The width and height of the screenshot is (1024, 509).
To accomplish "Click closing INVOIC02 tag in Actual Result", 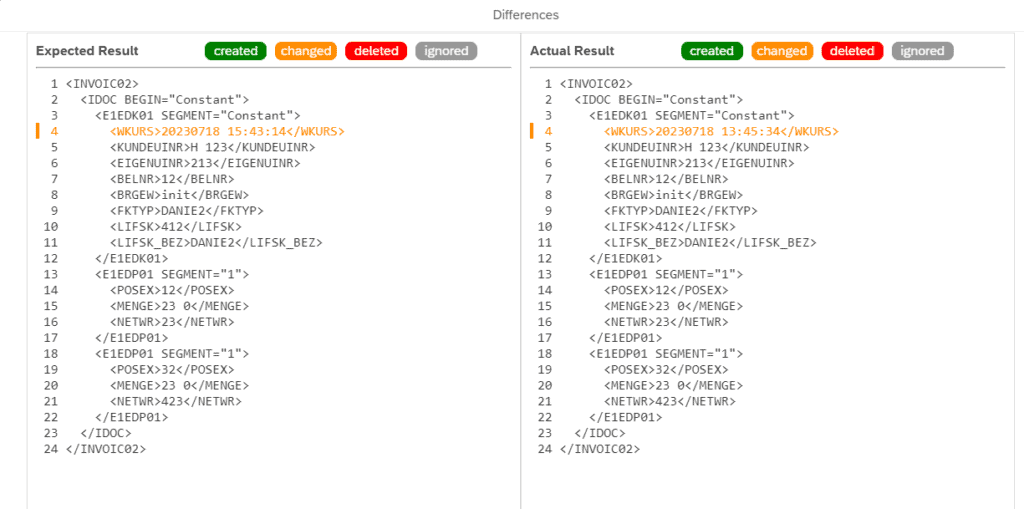I will tap(600, 449).
